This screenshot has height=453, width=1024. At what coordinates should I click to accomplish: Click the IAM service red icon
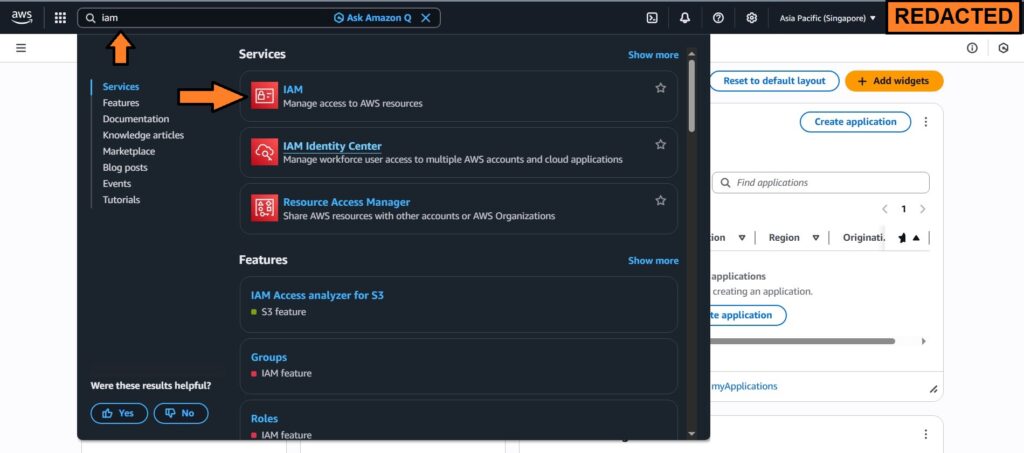click(x=264, y=96)
